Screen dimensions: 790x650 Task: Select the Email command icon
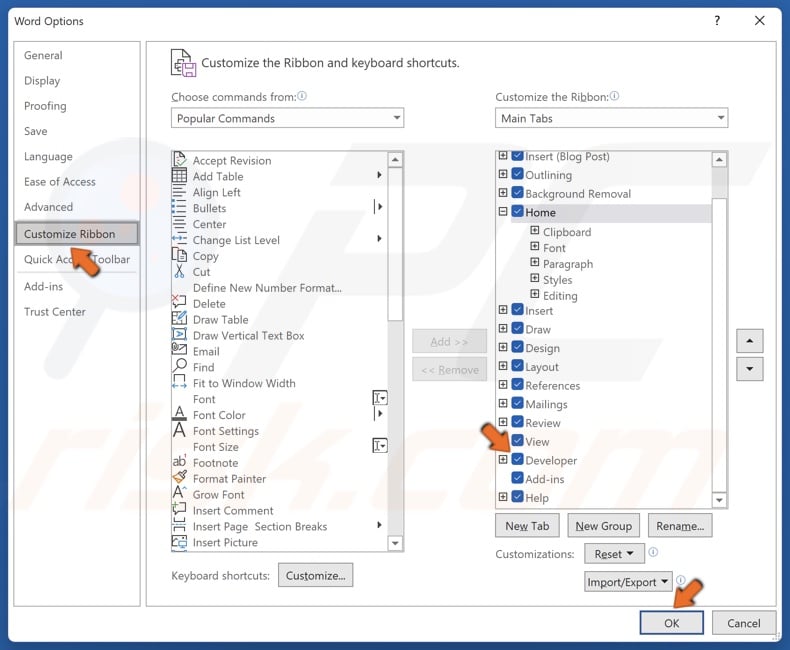[179, 350]
